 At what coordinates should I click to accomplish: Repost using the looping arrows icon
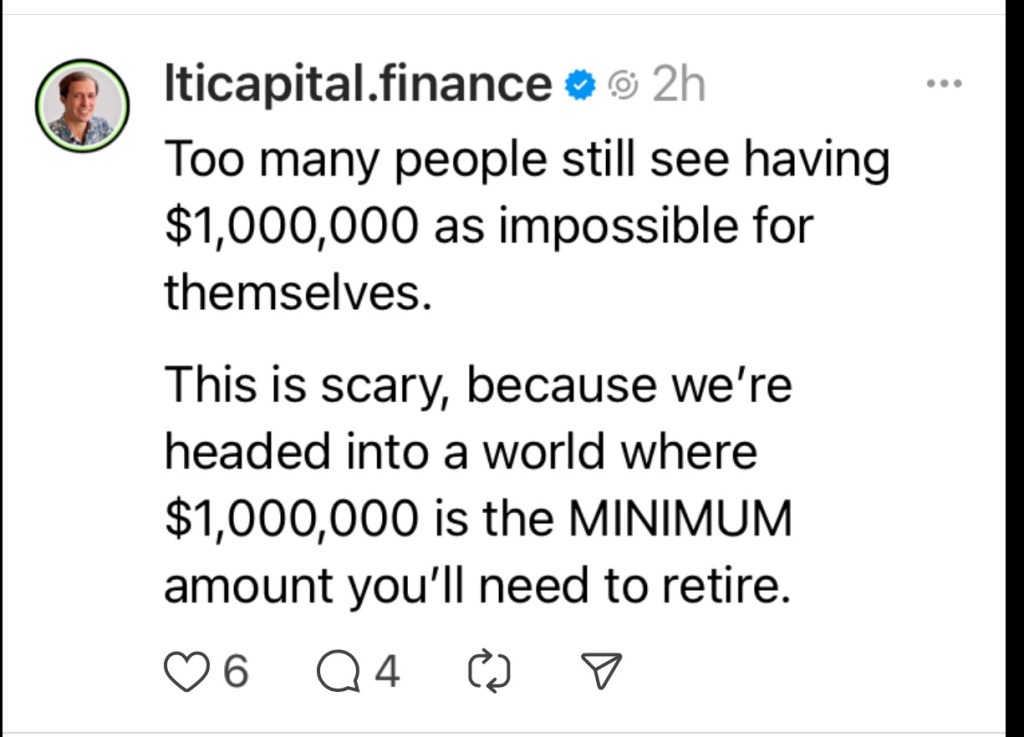click(489, 672)
